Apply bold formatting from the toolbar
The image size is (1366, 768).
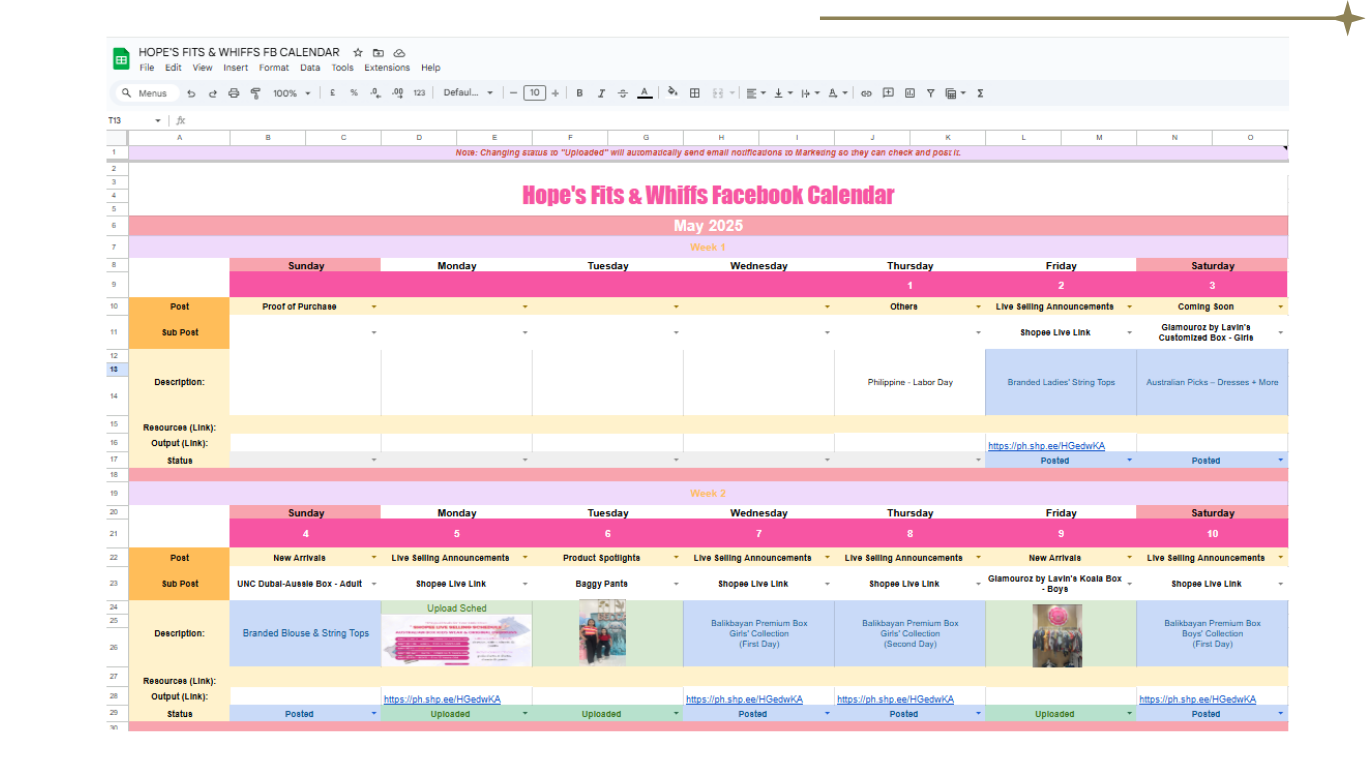(x=579, y=93)
